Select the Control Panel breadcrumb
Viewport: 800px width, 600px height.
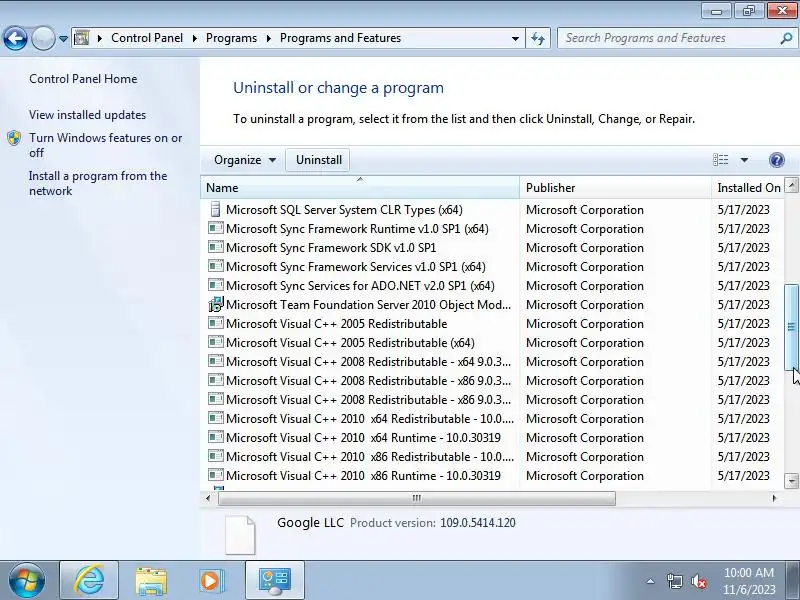pos(147,38)
